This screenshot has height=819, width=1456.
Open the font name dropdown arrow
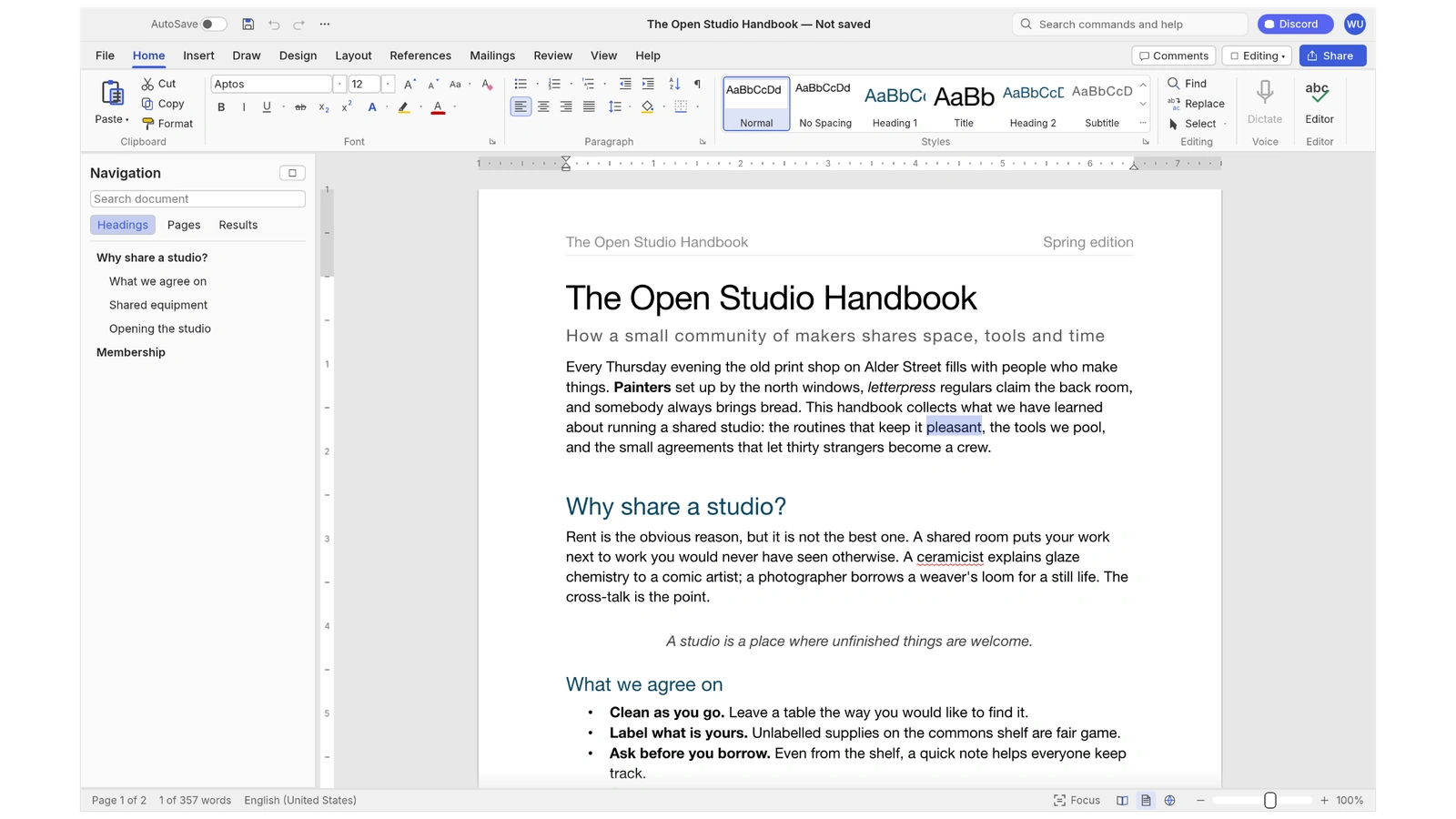click(339, 85)
